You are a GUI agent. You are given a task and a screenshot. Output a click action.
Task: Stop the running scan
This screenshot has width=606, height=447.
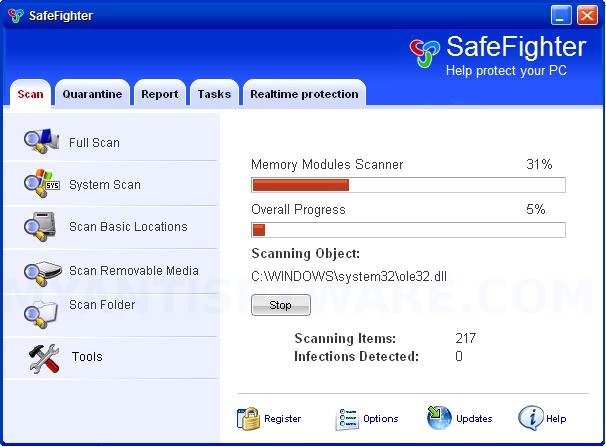pos(281,305)
